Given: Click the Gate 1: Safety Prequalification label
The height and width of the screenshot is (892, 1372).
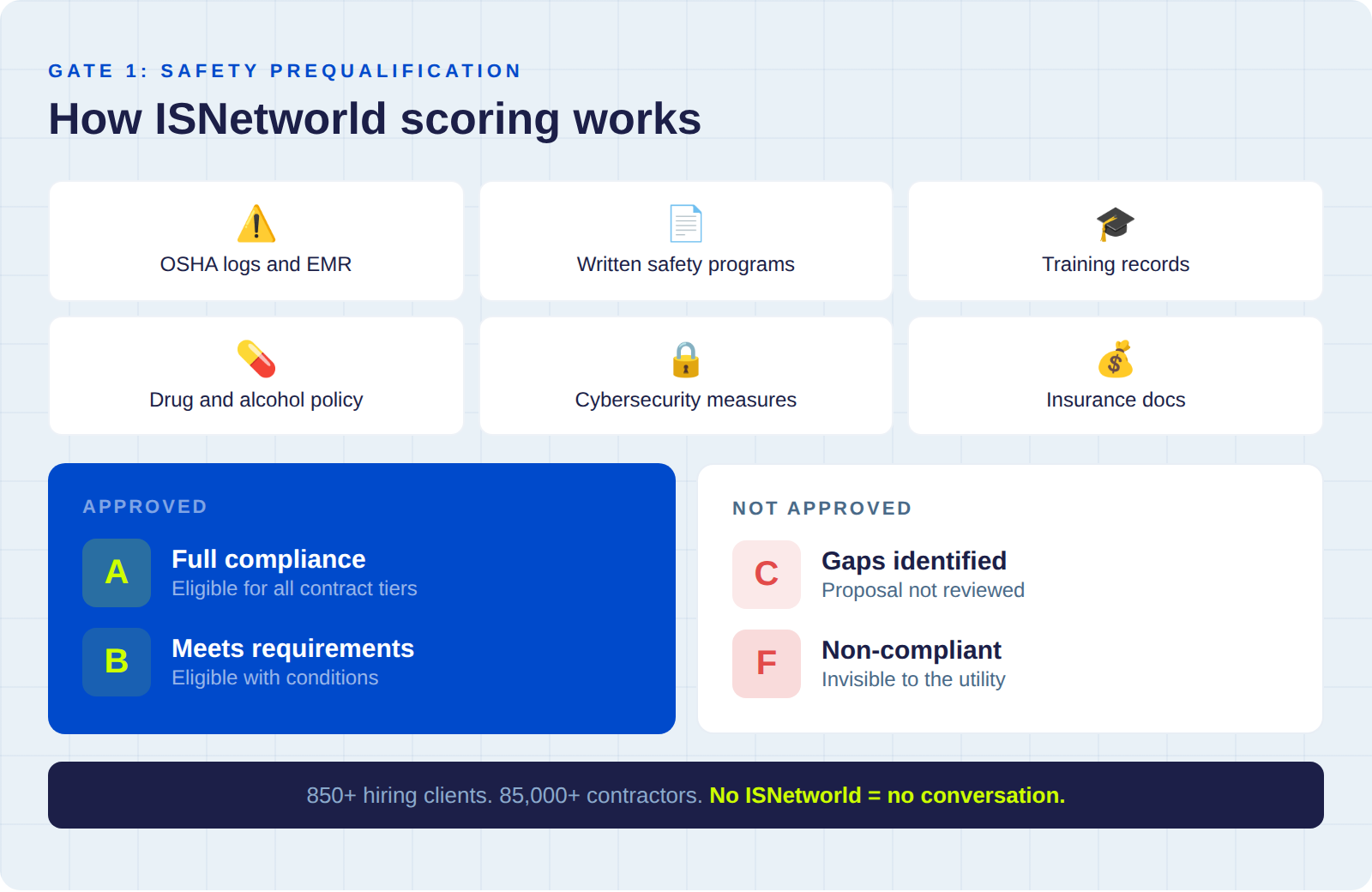Looking at the screenshot, I should (284, 71).
